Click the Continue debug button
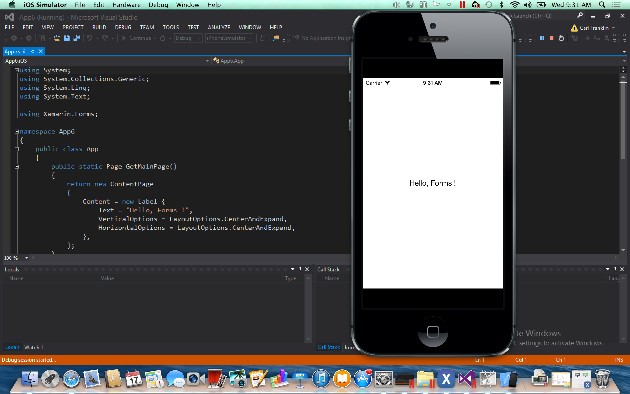 click(136, 38)
